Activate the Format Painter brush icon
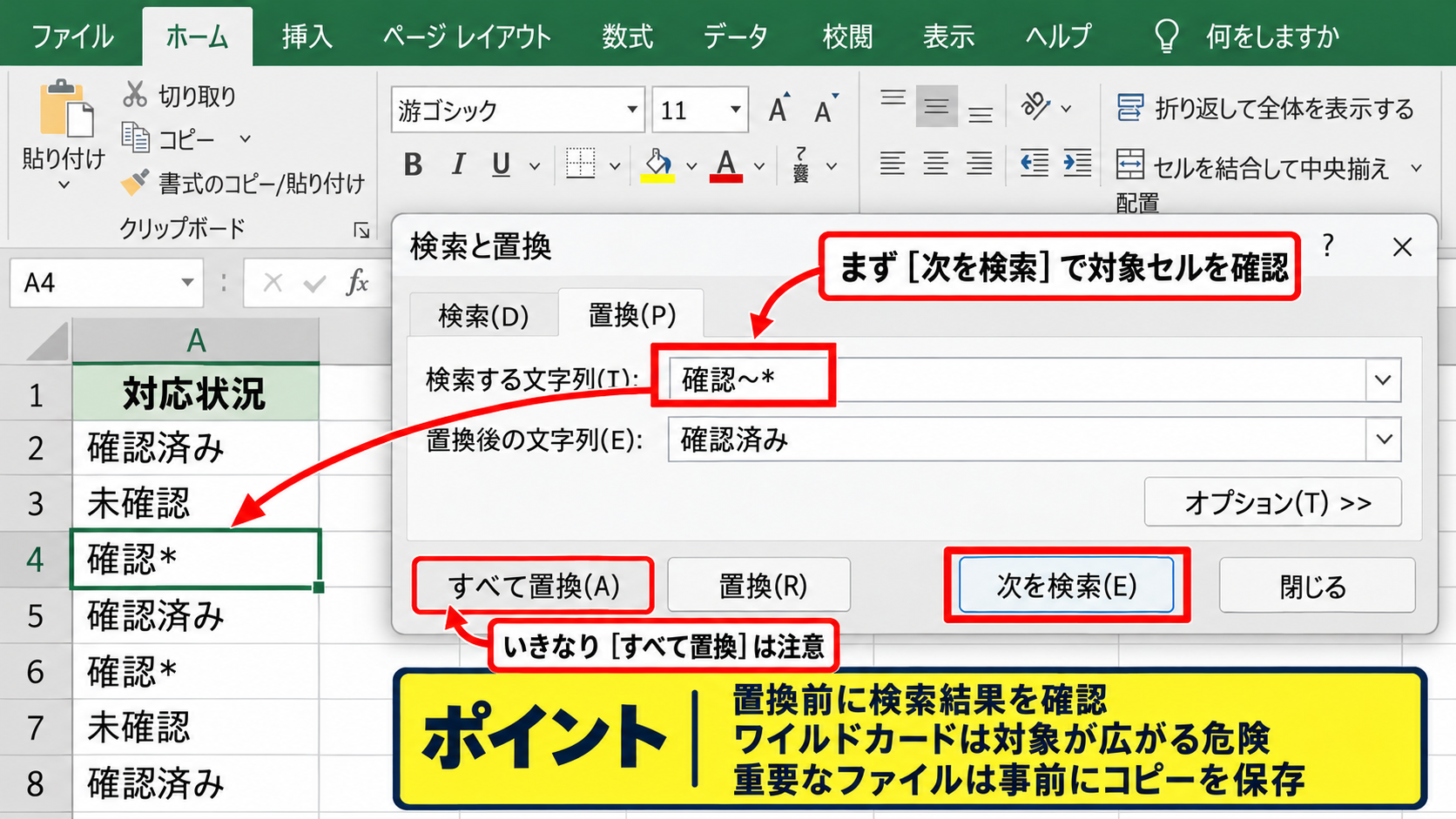 (135, 182)
